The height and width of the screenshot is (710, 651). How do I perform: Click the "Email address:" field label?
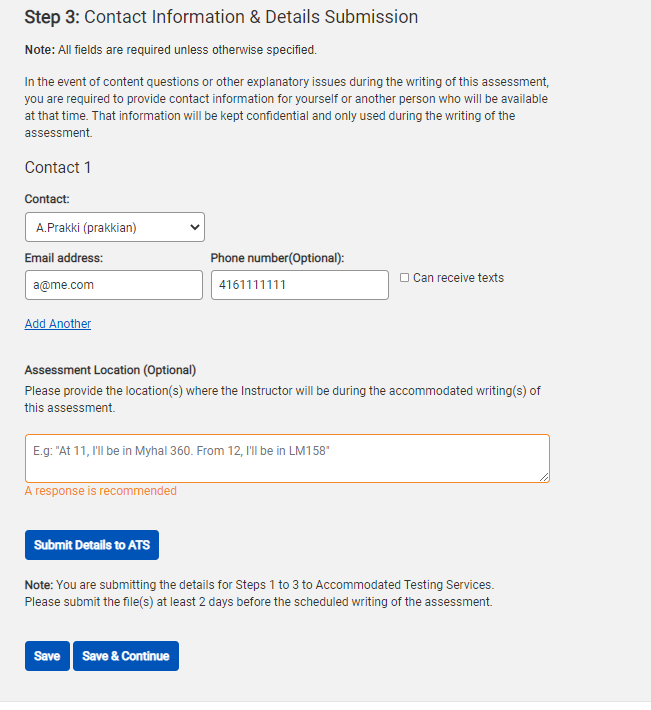pos(64,258)
